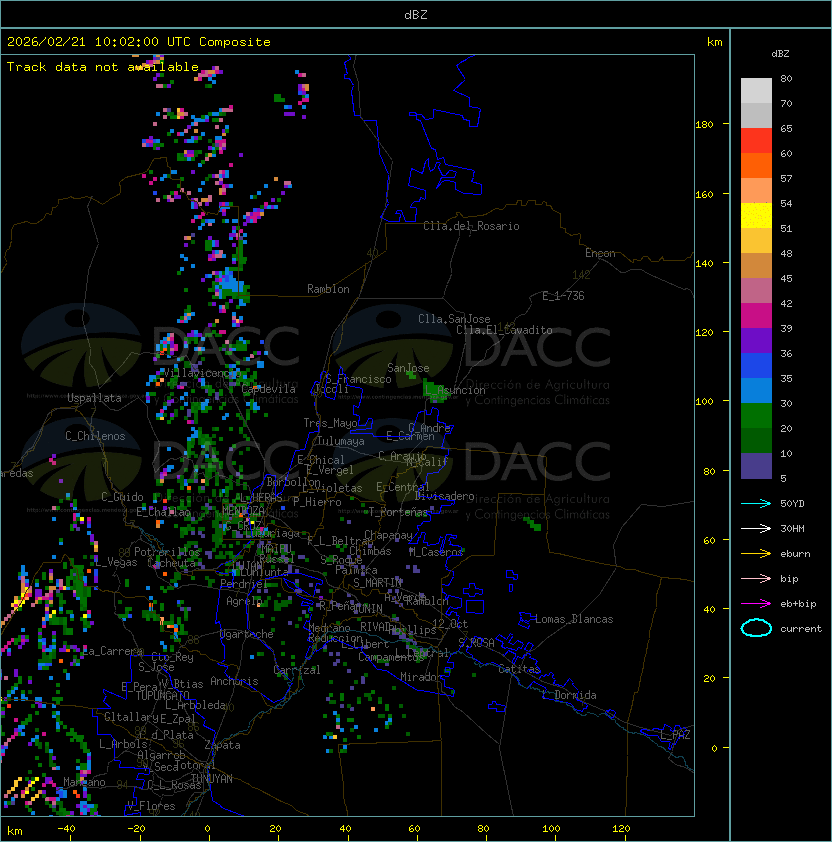The height and width of the screenshot is (842, 832).
Task: Click the '50YD' legend label
Action: (792, 504)
